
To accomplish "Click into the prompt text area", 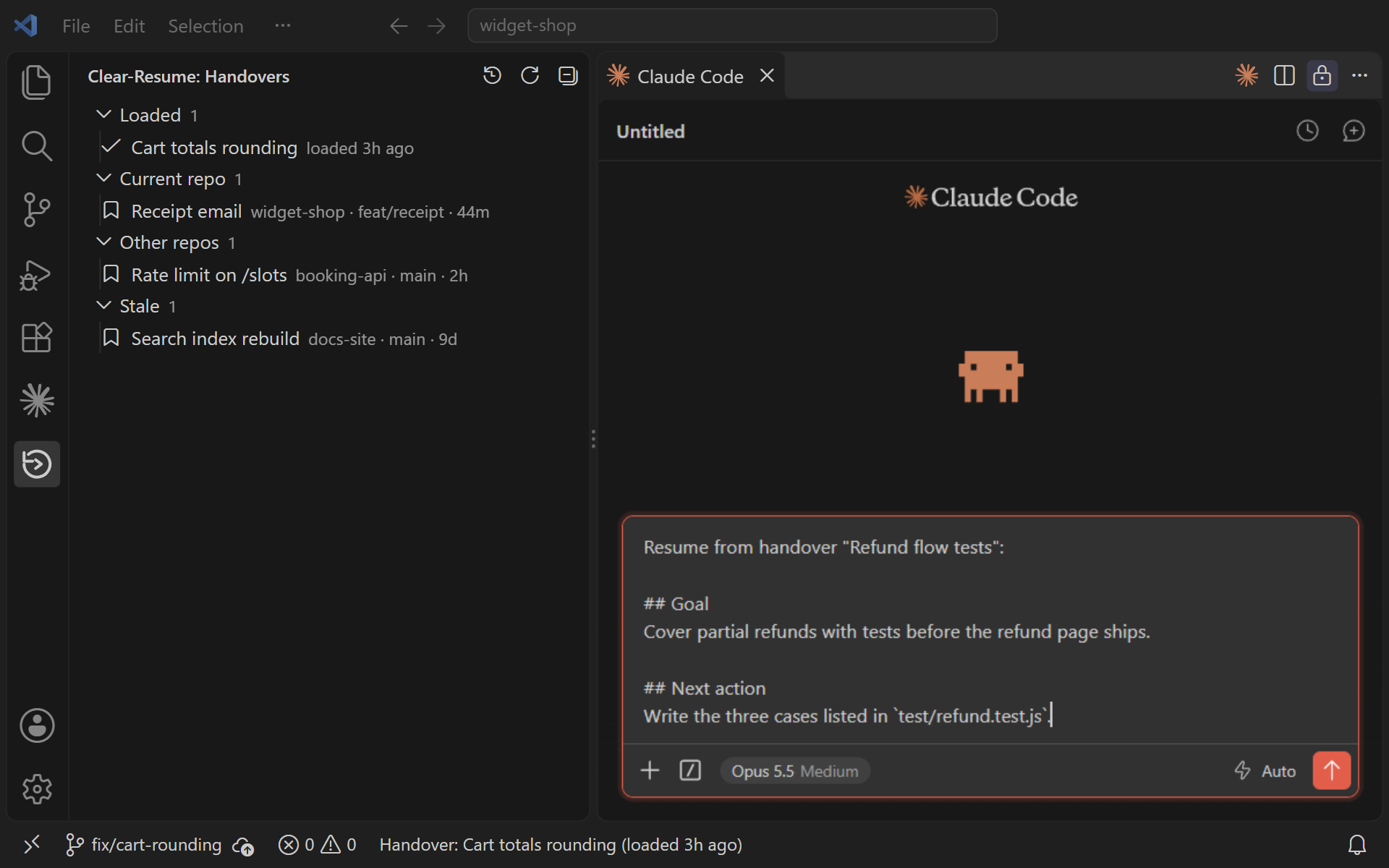I will tap(990, 631).
